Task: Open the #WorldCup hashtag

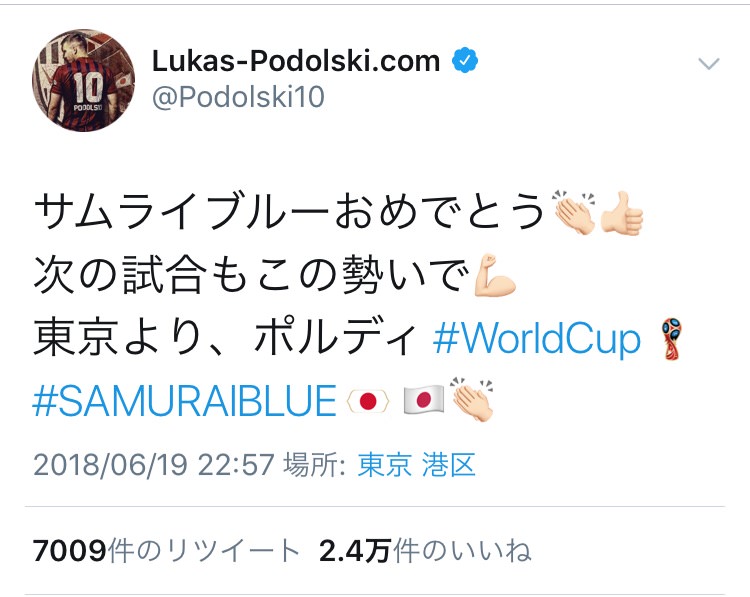Action: tap(537, 339)
